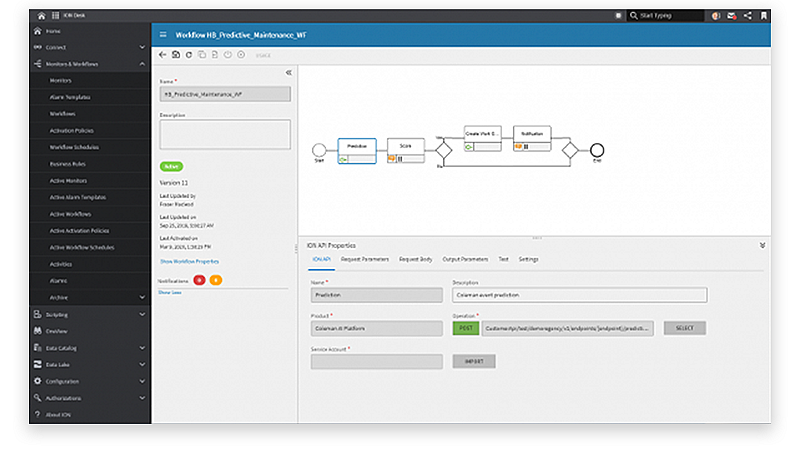Viewport: 800px width, 459px height.
Task: Click the red notifications badge
Action: pos(199,280)
